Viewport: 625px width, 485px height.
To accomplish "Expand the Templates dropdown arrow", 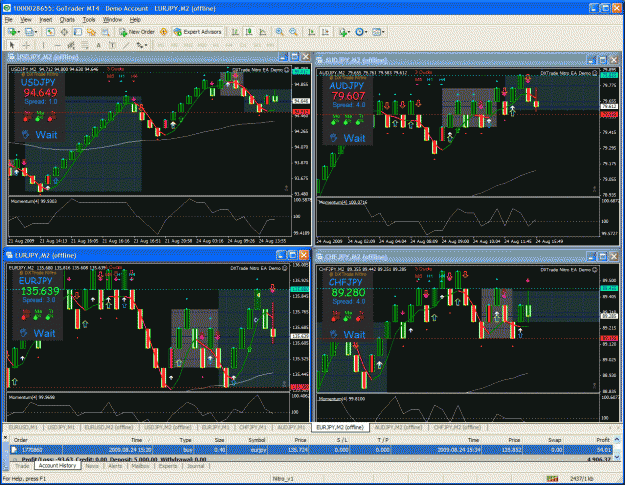I will click(x=383, y=32).
